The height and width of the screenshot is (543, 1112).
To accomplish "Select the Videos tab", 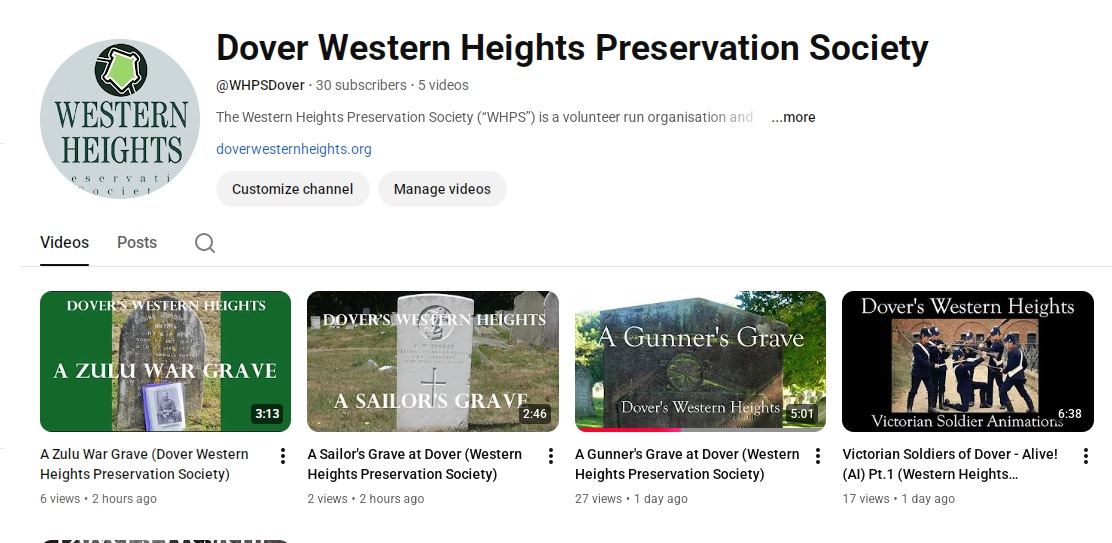I will point(64,242).
